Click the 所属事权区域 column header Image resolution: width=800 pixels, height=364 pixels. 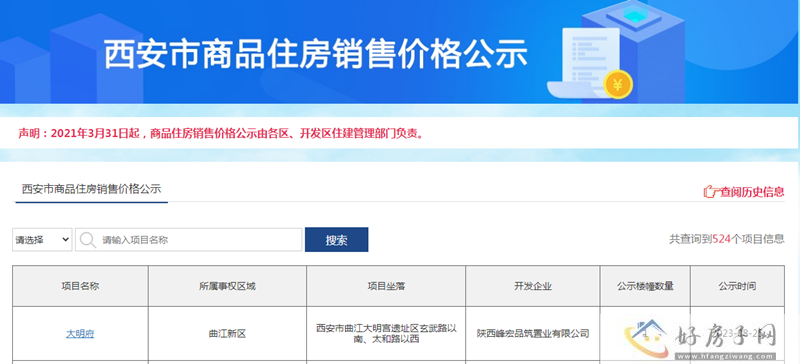coord(227,286)
